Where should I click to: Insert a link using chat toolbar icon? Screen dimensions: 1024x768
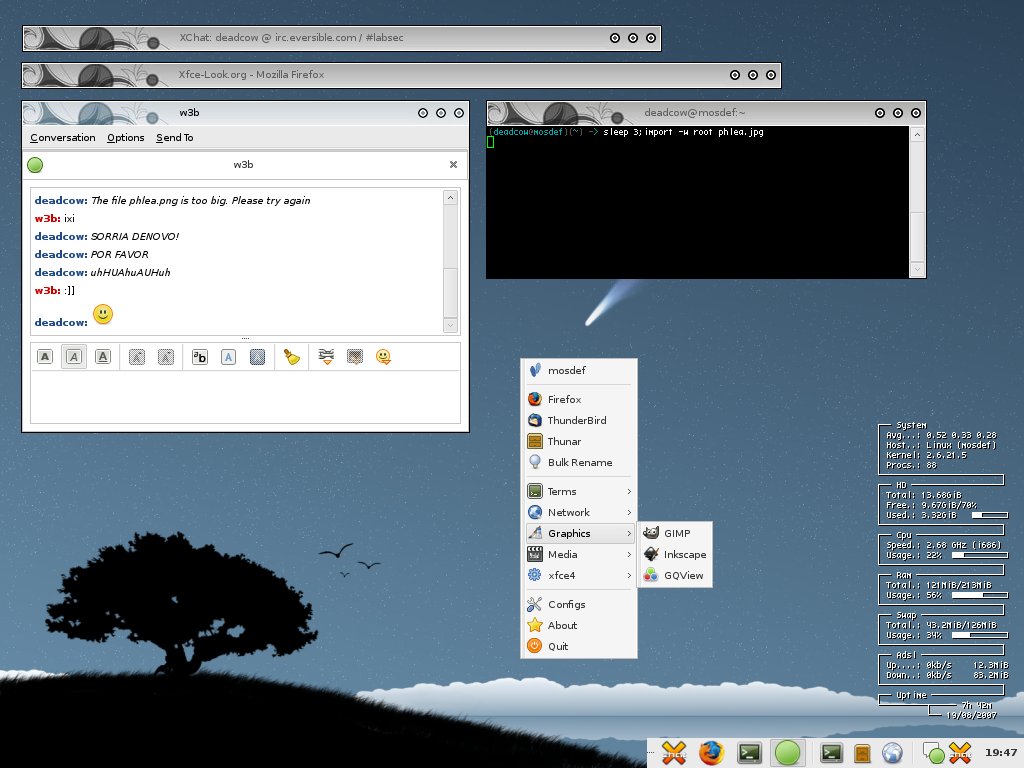coord(326,357)
